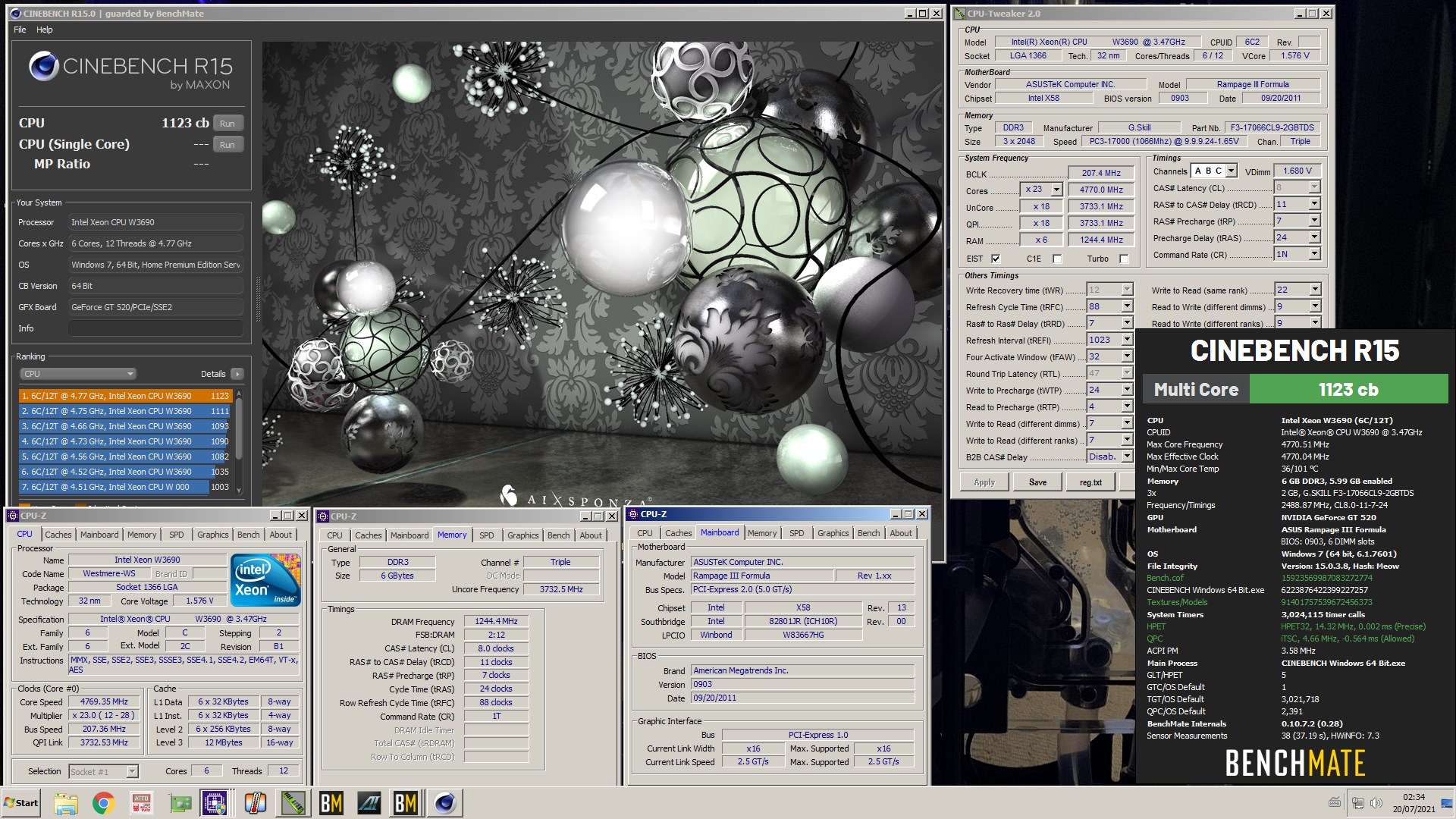
Task: Click the reg.txt button in CPU-Tweaker
Action: 1091,482
